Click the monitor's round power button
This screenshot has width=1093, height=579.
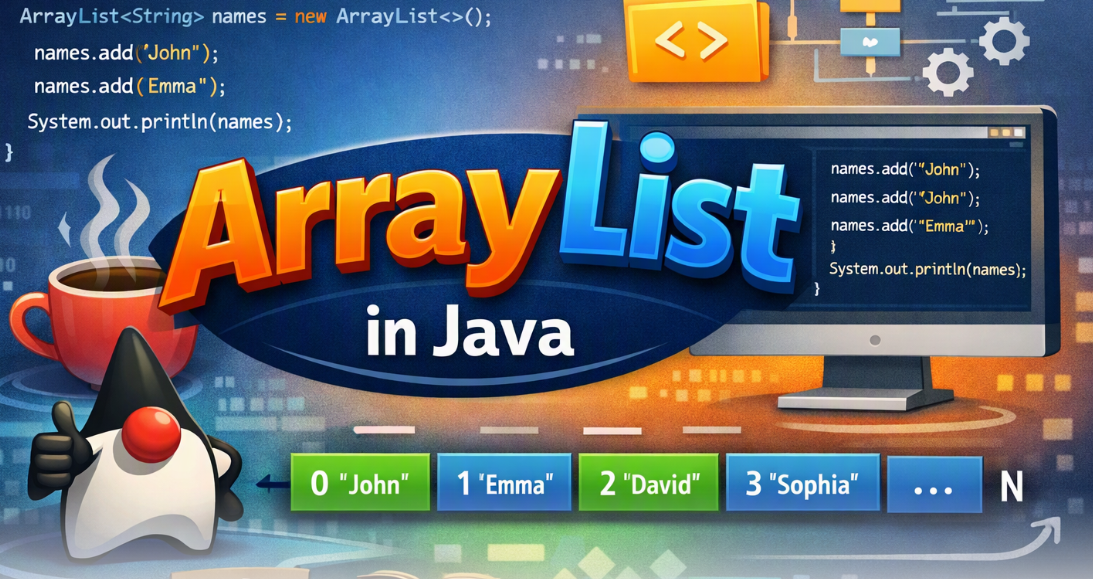coord(875,341)
